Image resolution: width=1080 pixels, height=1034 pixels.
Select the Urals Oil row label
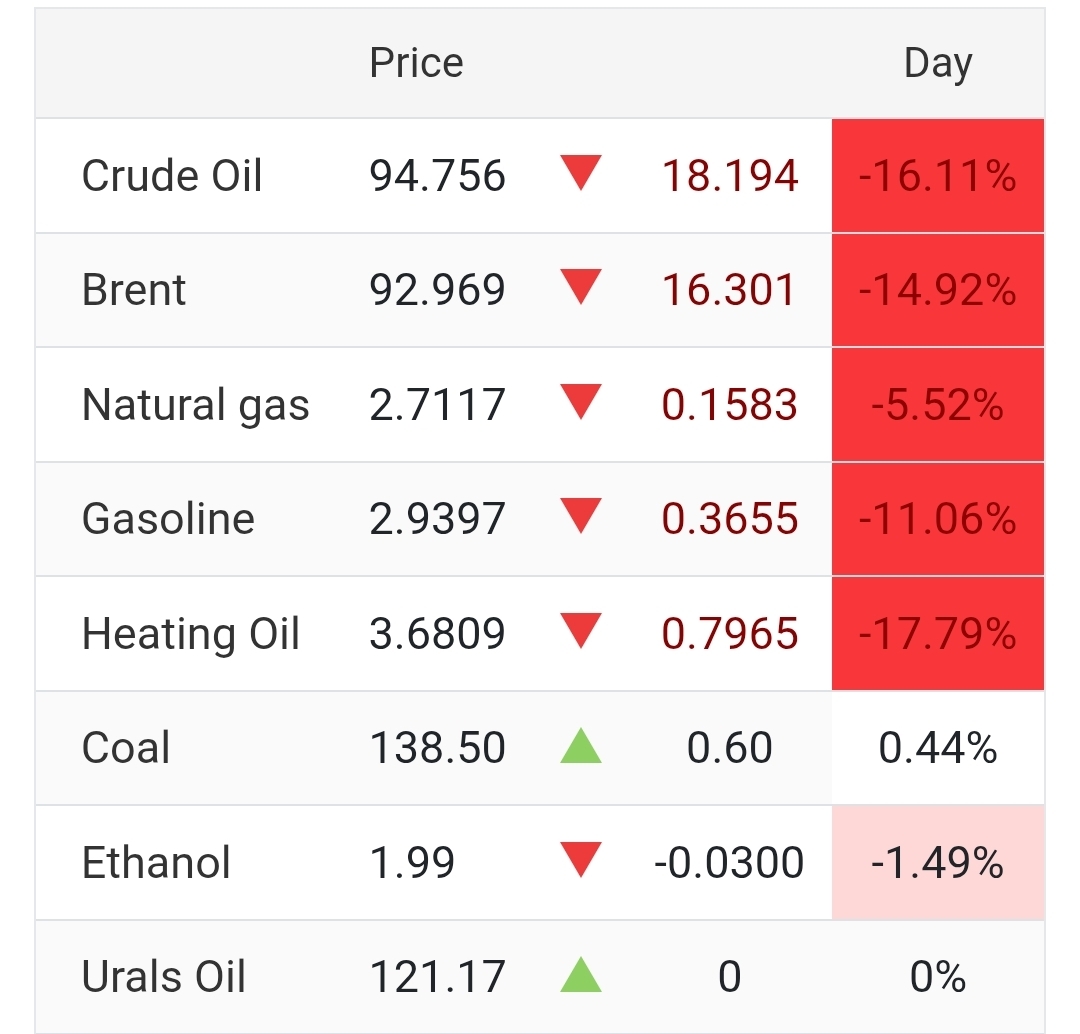coord(164,977)
